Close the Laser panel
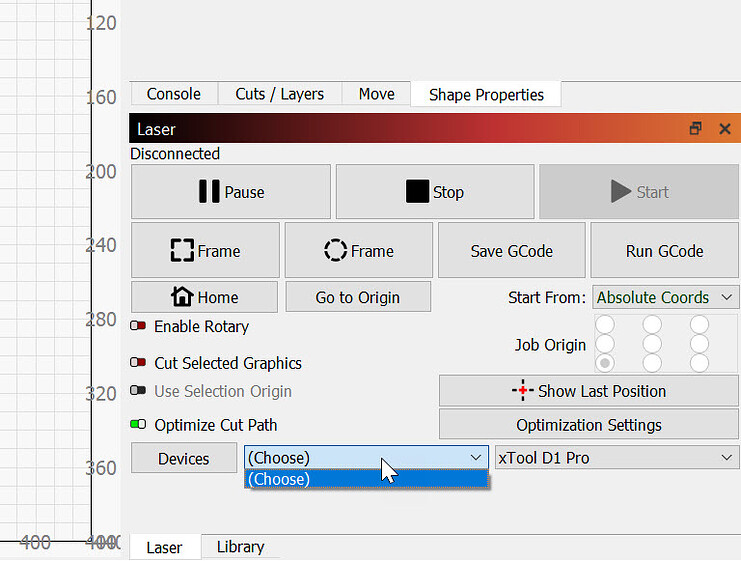 click(725, 129)
